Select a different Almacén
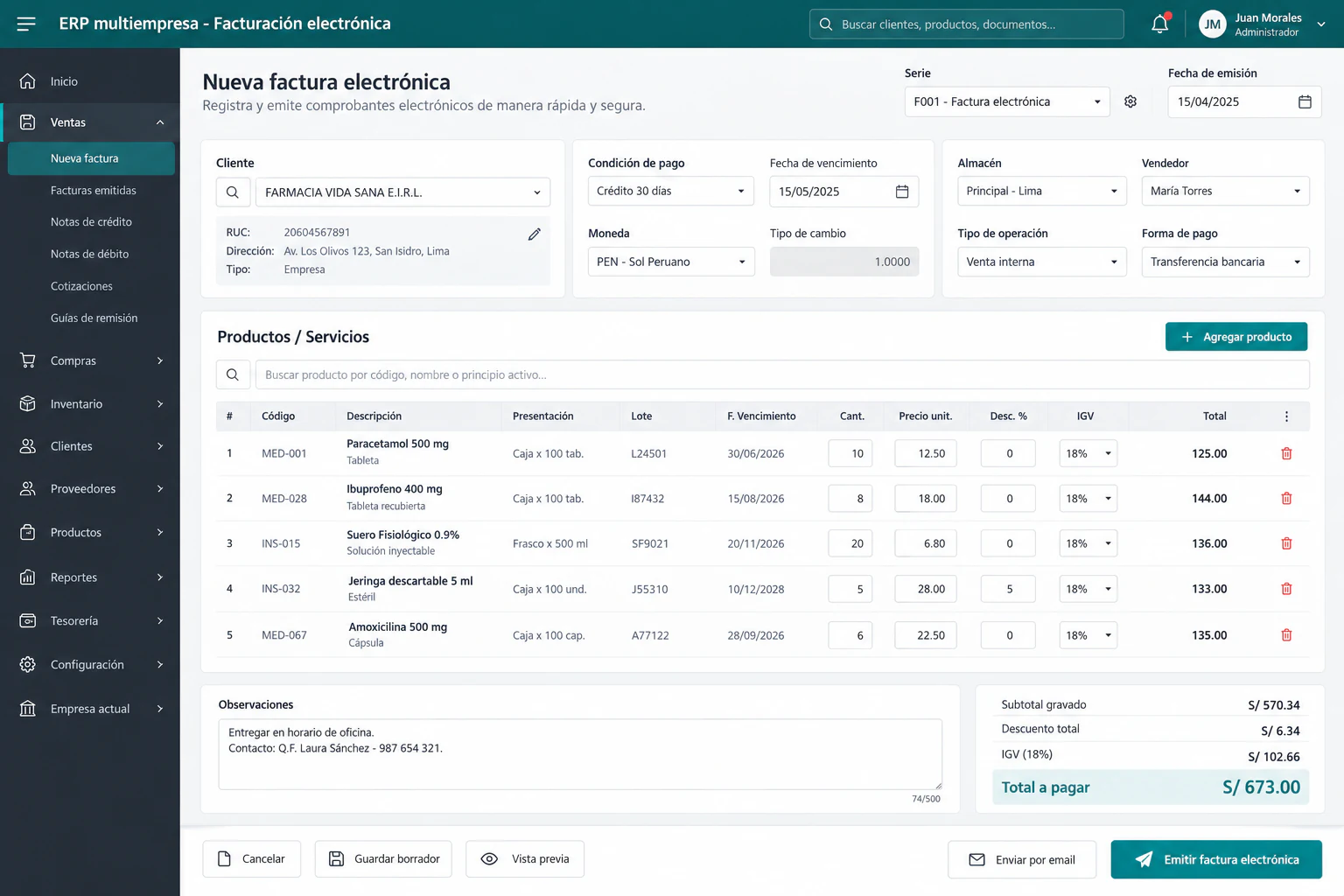 click(1041, 191)
